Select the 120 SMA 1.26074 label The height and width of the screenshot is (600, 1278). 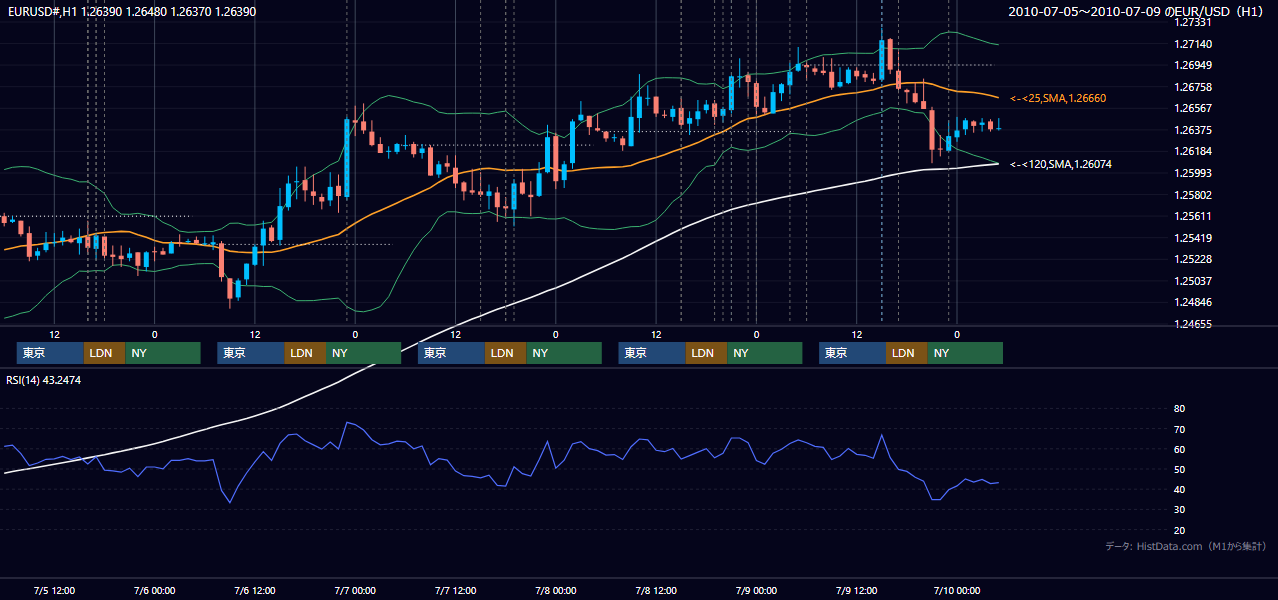(x=1061, y=164)
